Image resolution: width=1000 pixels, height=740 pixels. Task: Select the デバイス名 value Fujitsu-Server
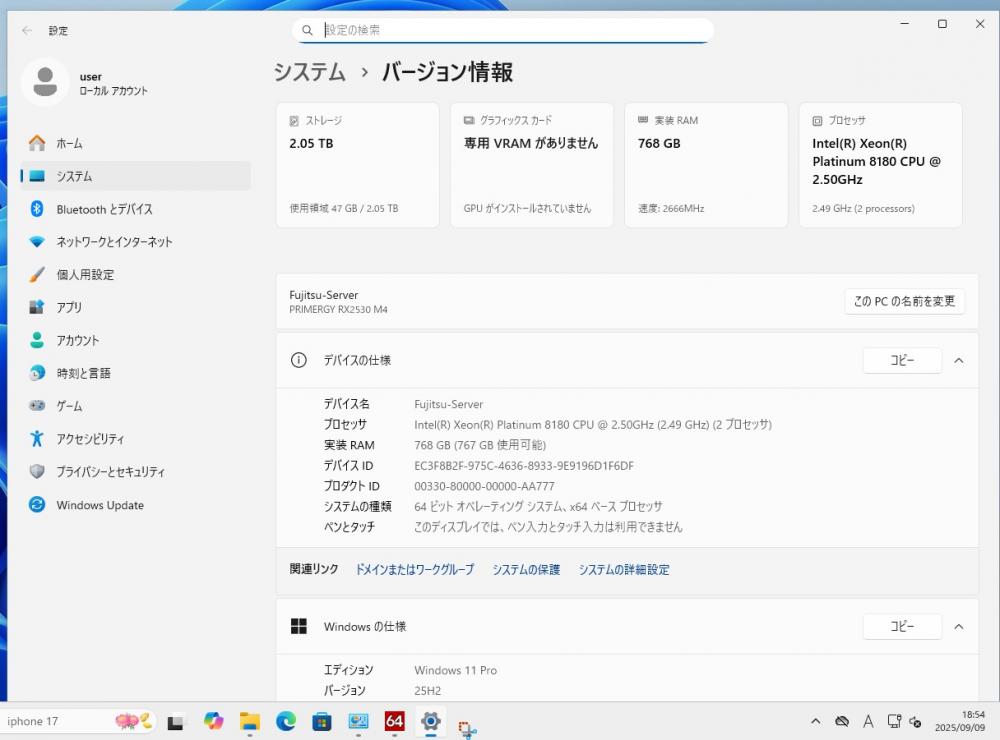click(x=448, y=404)
